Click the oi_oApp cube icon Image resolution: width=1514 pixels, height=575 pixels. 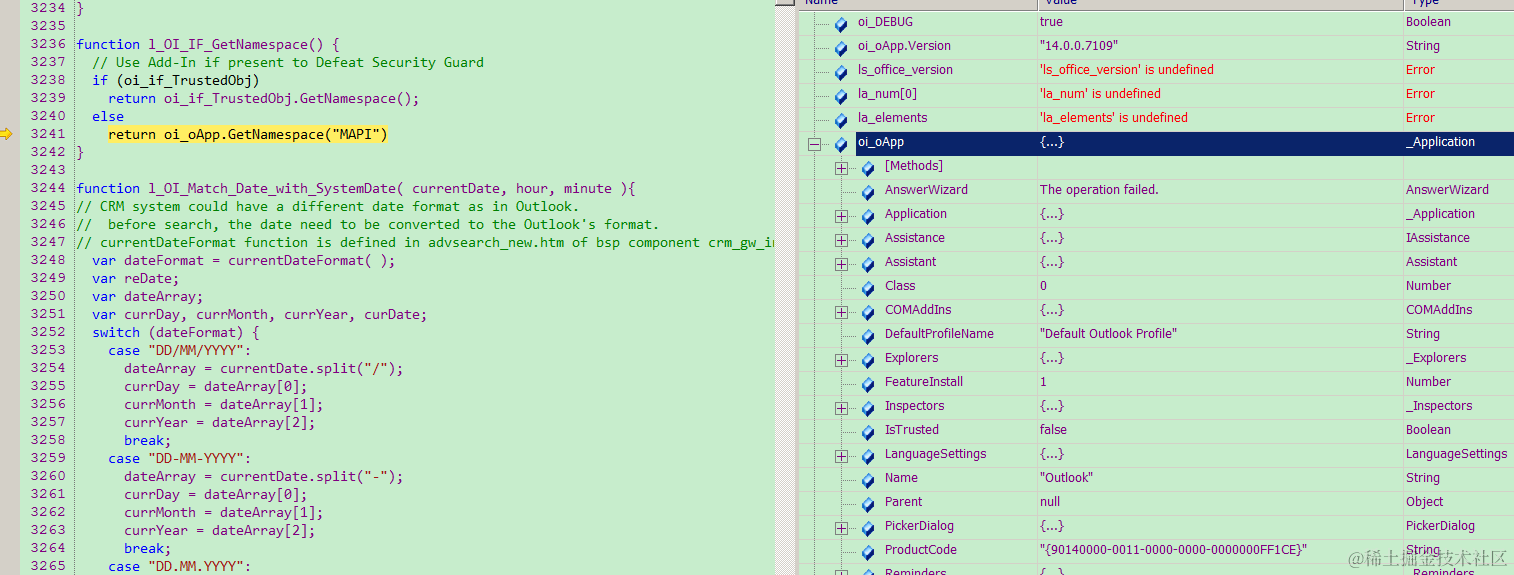coord(841,144)
